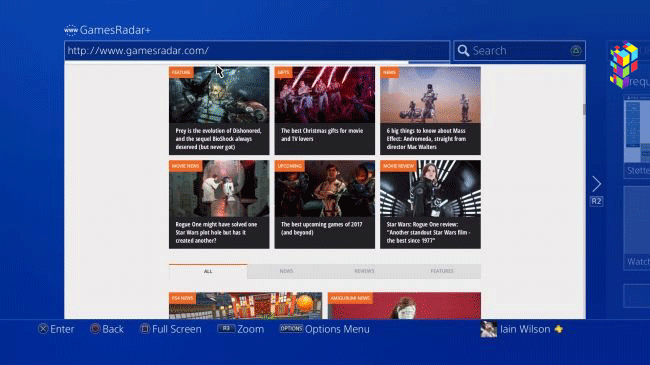
Task: Click the square Full Screen icon
Action: (x=144, y=329)
